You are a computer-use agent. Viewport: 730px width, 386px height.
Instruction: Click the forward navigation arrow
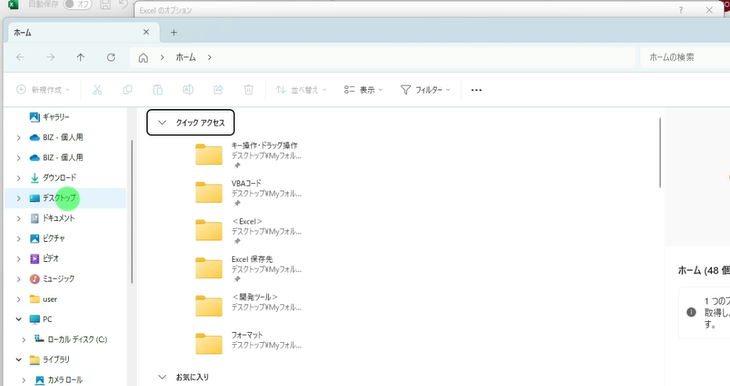[x=50, y=57]
